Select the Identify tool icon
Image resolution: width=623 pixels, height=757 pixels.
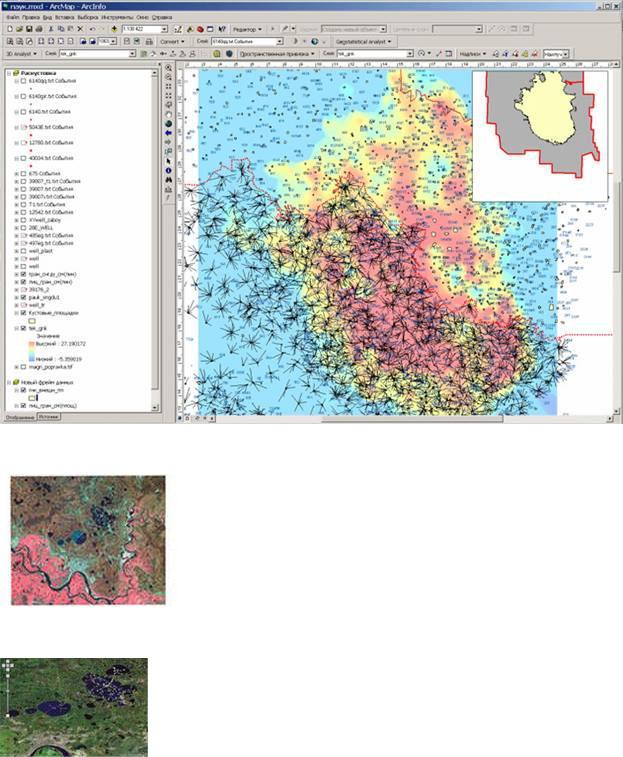point(169,170)
